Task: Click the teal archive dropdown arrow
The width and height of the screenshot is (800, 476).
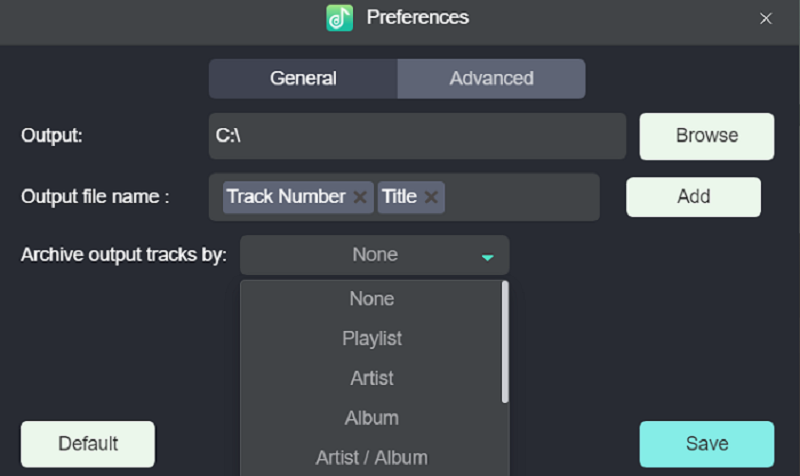Action: pos(487,257)
